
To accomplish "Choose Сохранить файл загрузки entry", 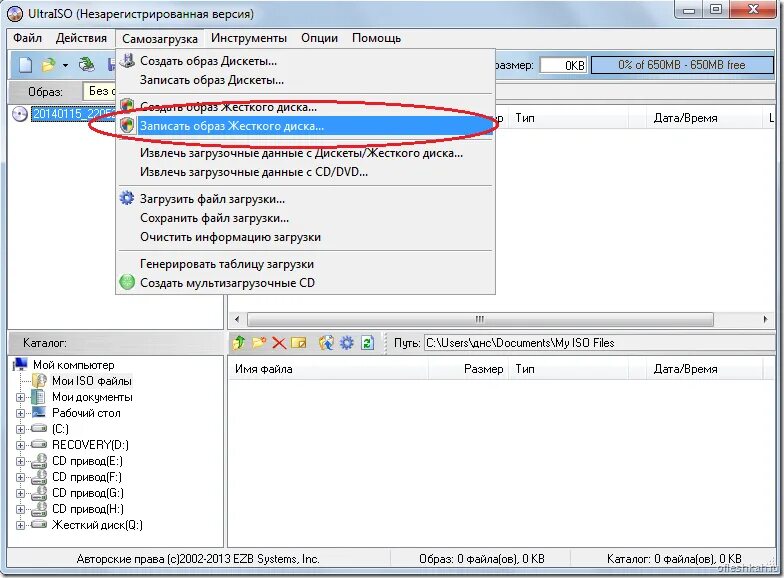I will click(306, 218).
